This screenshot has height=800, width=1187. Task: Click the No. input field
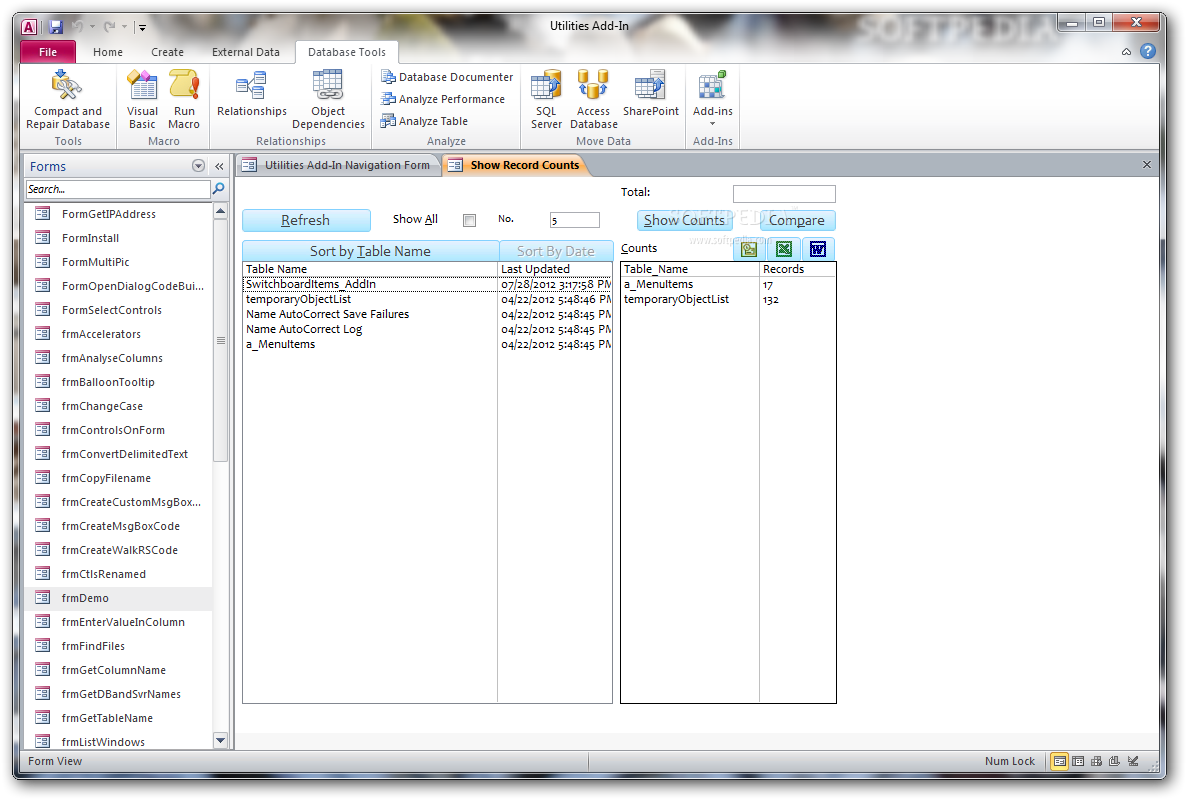pos(575,220)
